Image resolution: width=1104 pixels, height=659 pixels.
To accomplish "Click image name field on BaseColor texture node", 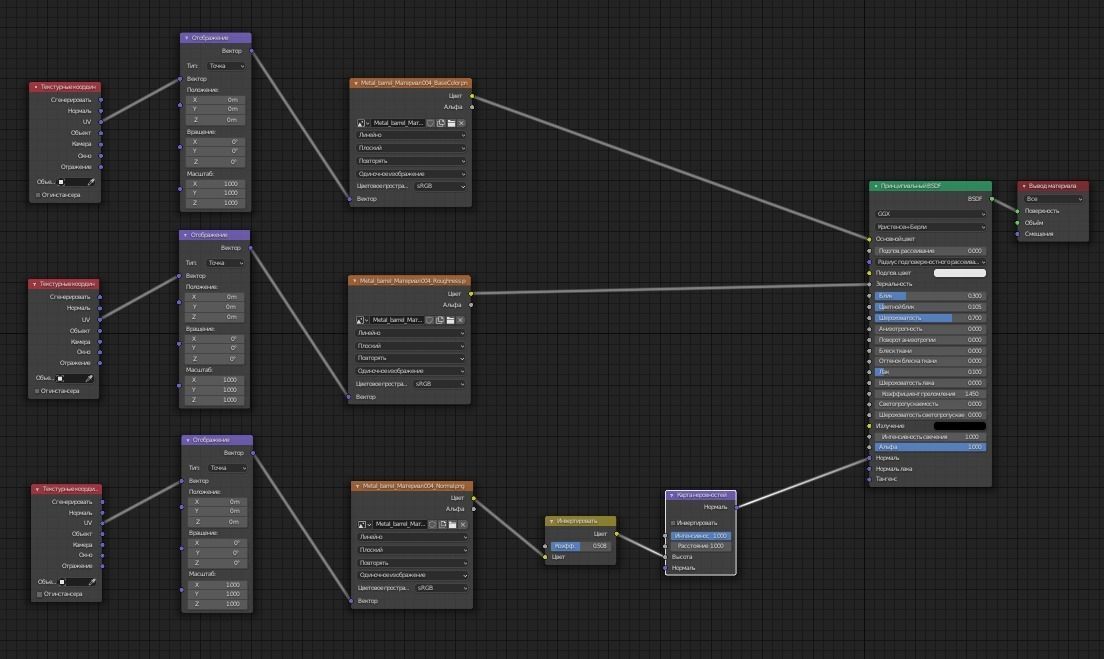I will coord(397,123).
